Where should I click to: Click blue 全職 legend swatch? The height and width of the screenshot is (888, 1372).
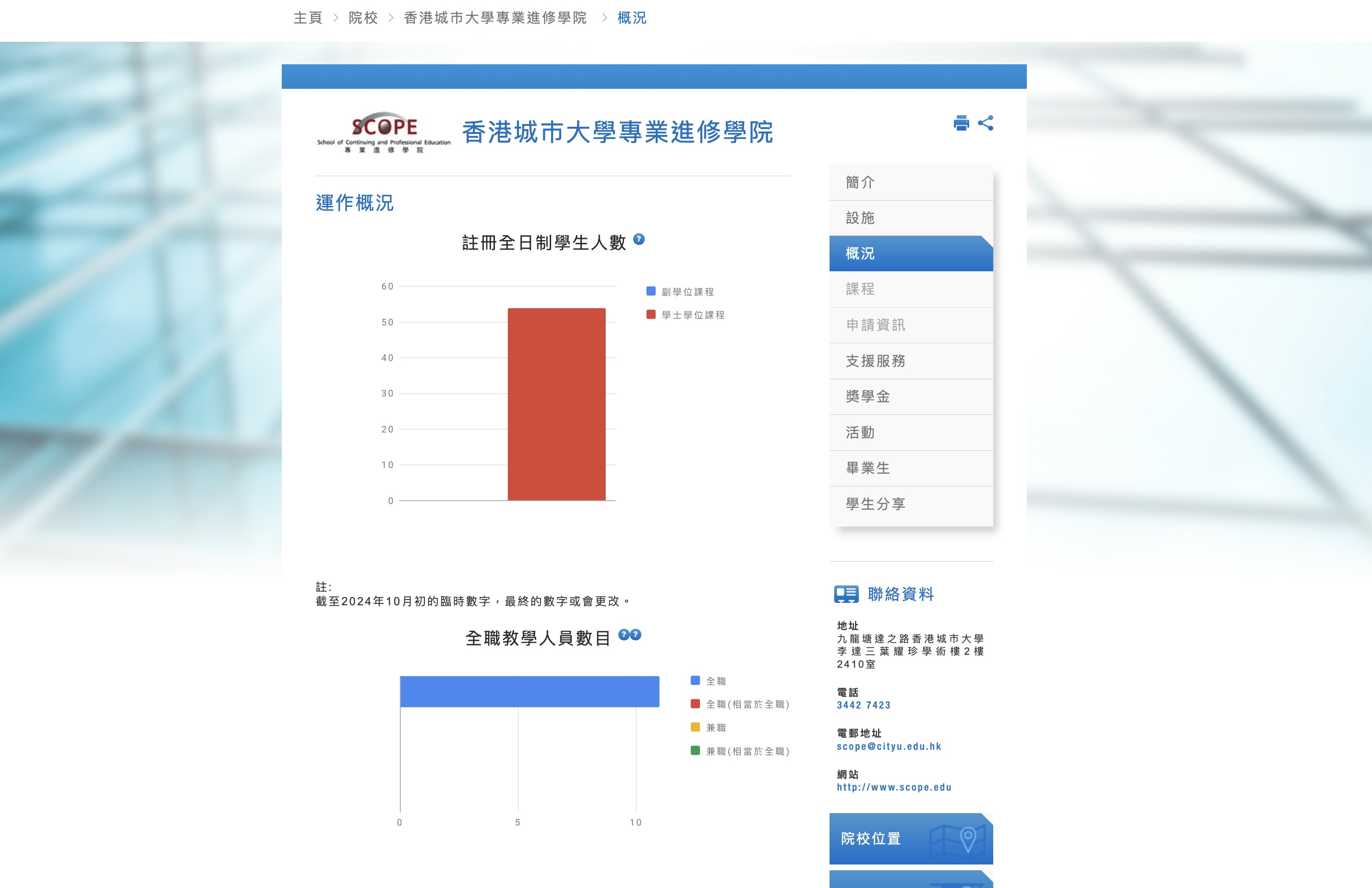(695, 681)
